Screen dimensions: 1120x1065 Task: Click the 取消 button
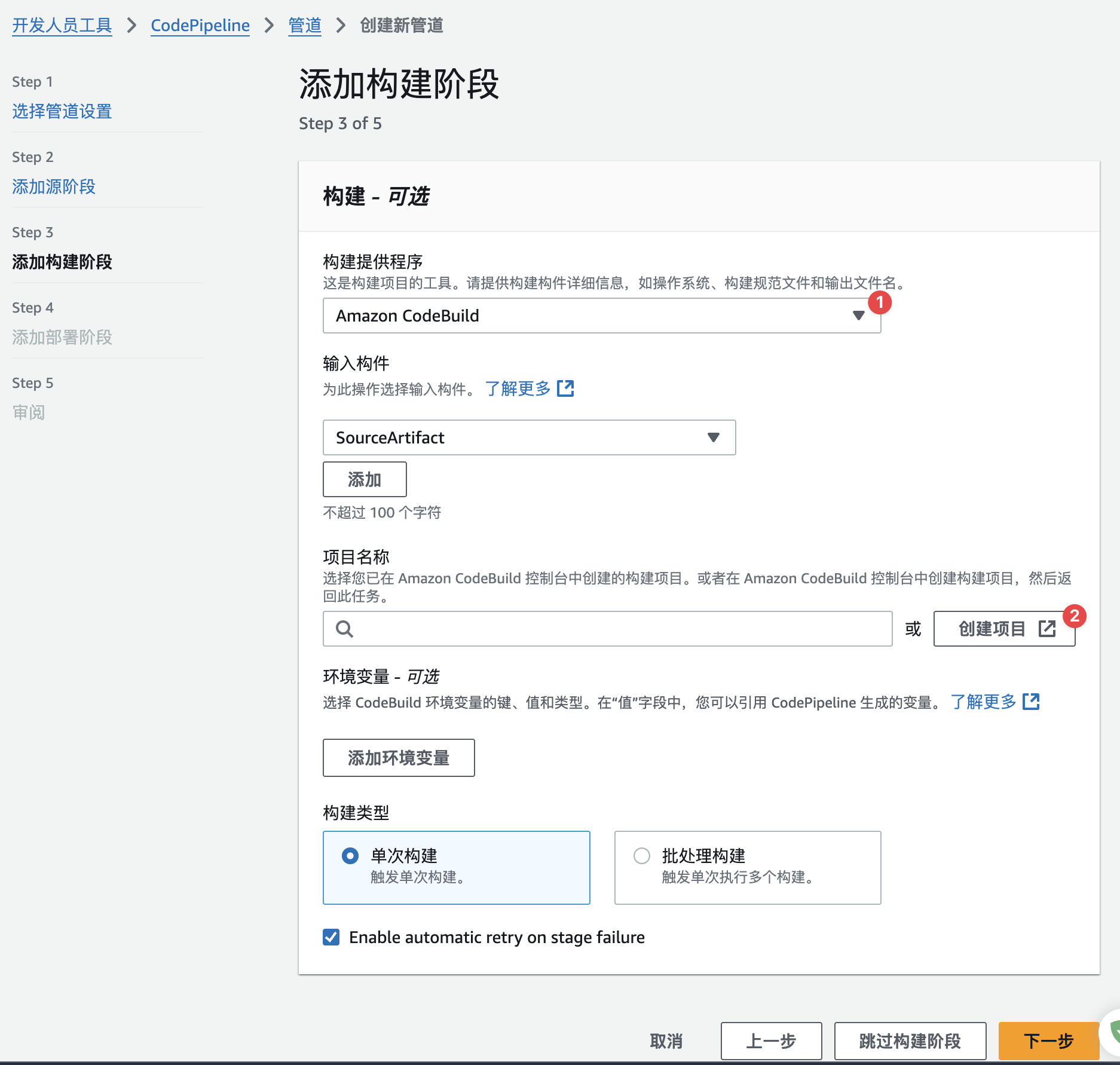[666, 1041]
